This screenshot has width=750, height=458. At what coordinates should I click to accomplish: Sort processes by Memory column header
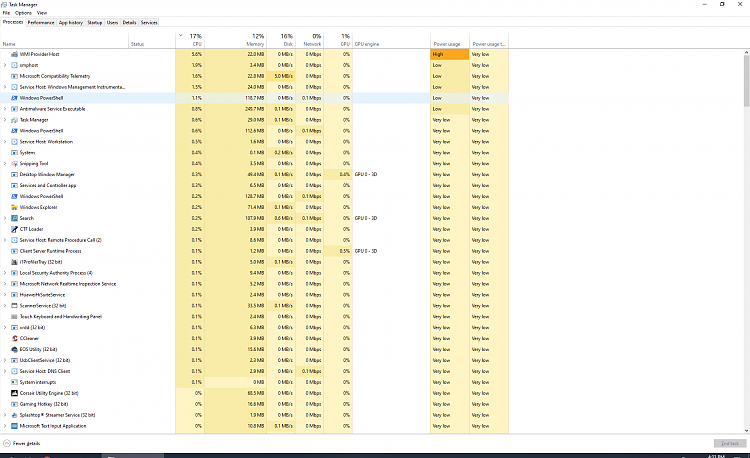tap(235, 40)
